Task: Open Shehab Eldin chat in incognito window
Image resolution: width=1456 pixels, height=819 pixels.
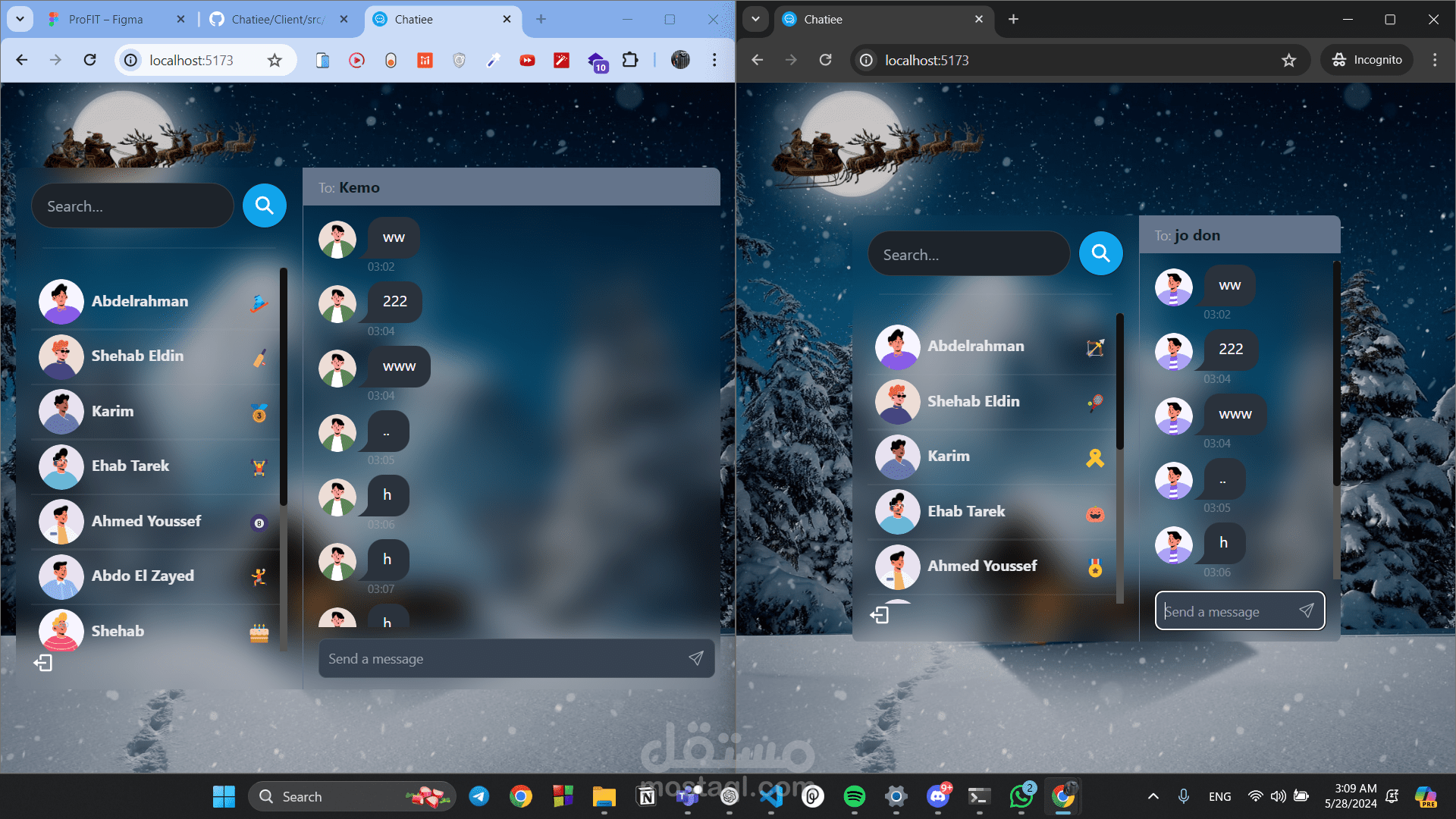Action: (x=990, y=402)
